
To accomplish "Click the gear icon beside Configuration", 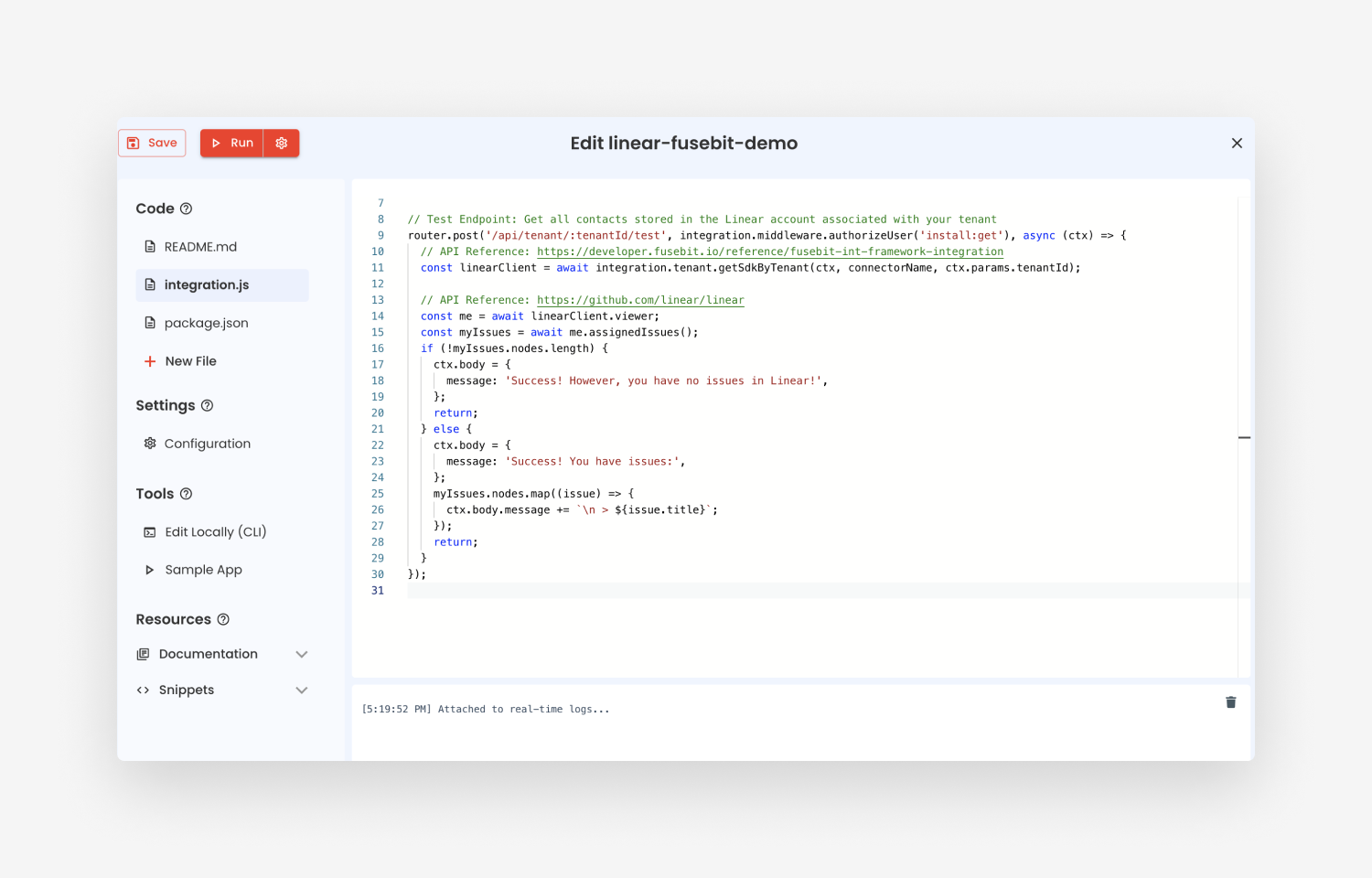I will click(150, 444).
